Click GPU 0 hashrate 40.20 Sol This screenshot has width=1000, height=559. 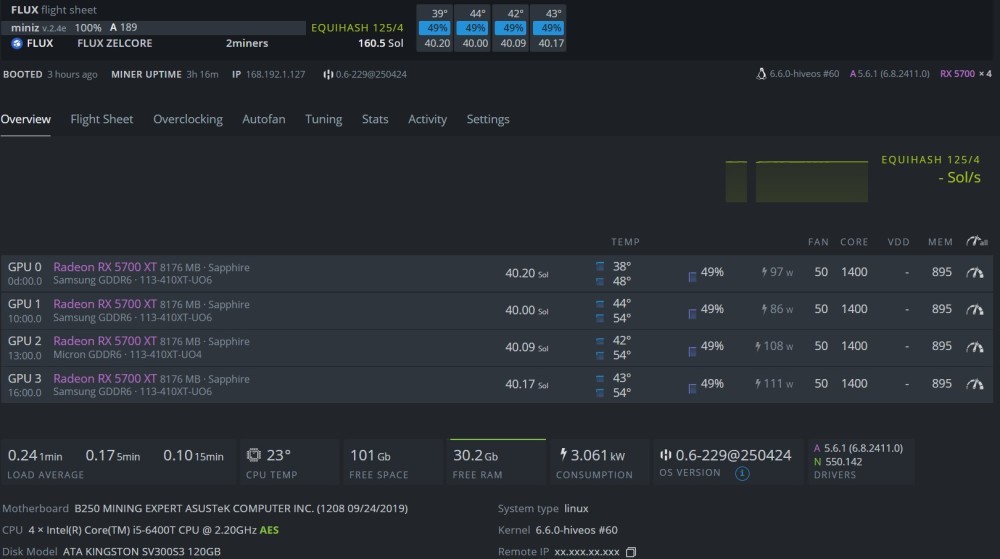pos(527,273)
